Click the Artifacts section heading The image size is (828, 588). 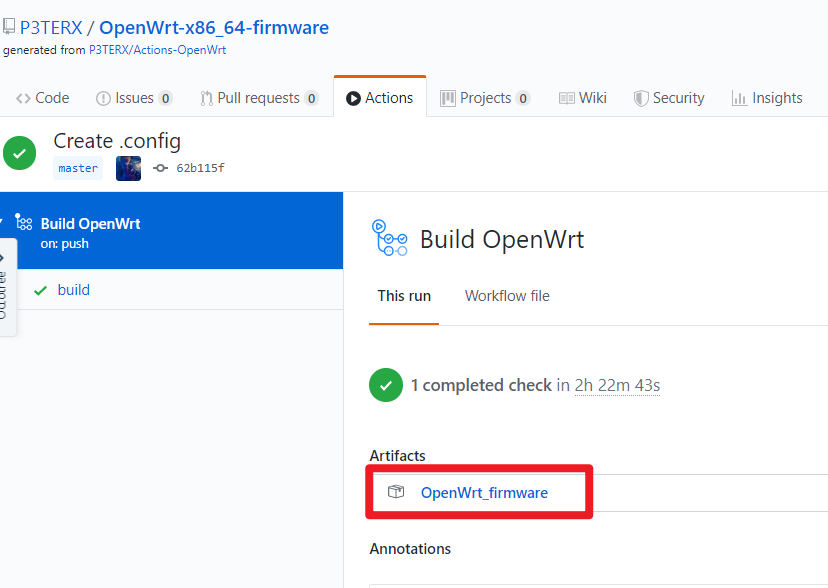click(398, 456)
